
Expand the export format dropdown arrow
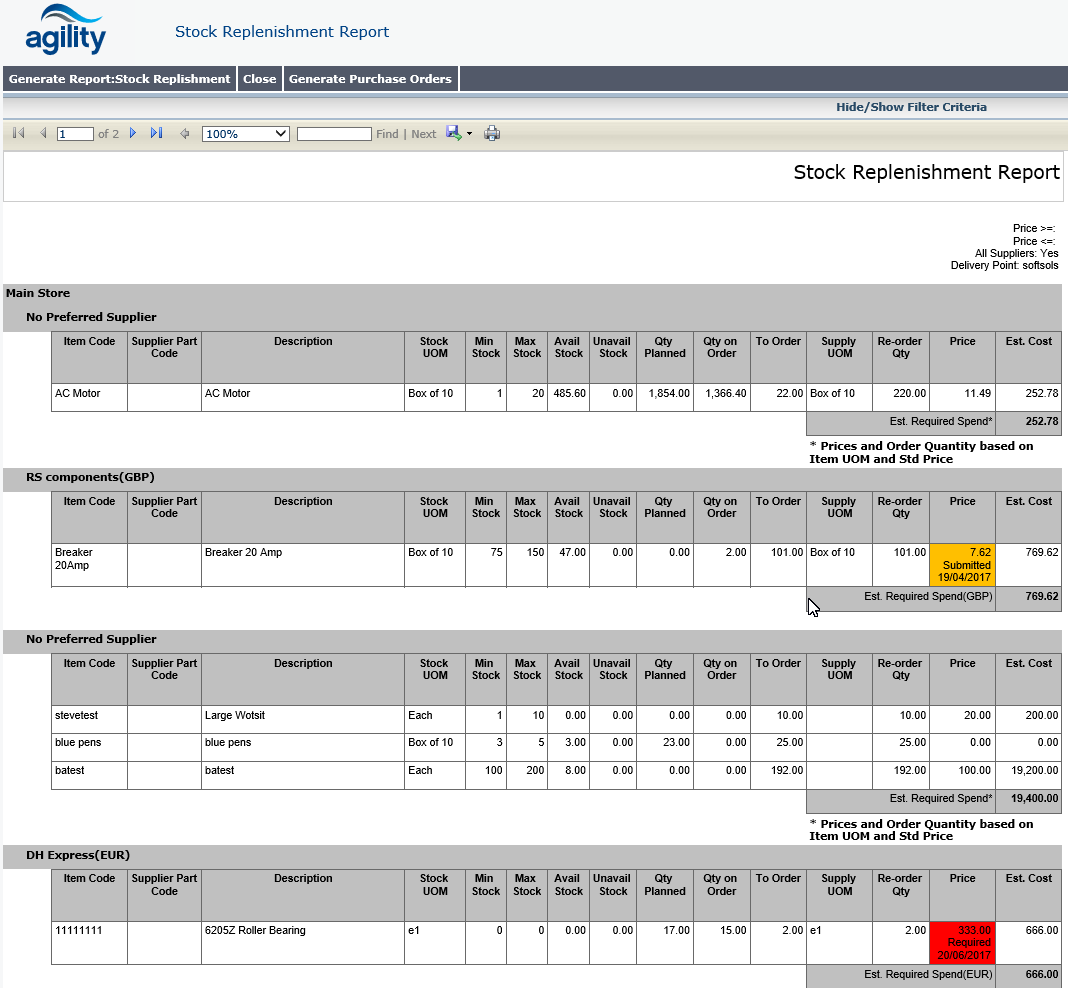469,134
